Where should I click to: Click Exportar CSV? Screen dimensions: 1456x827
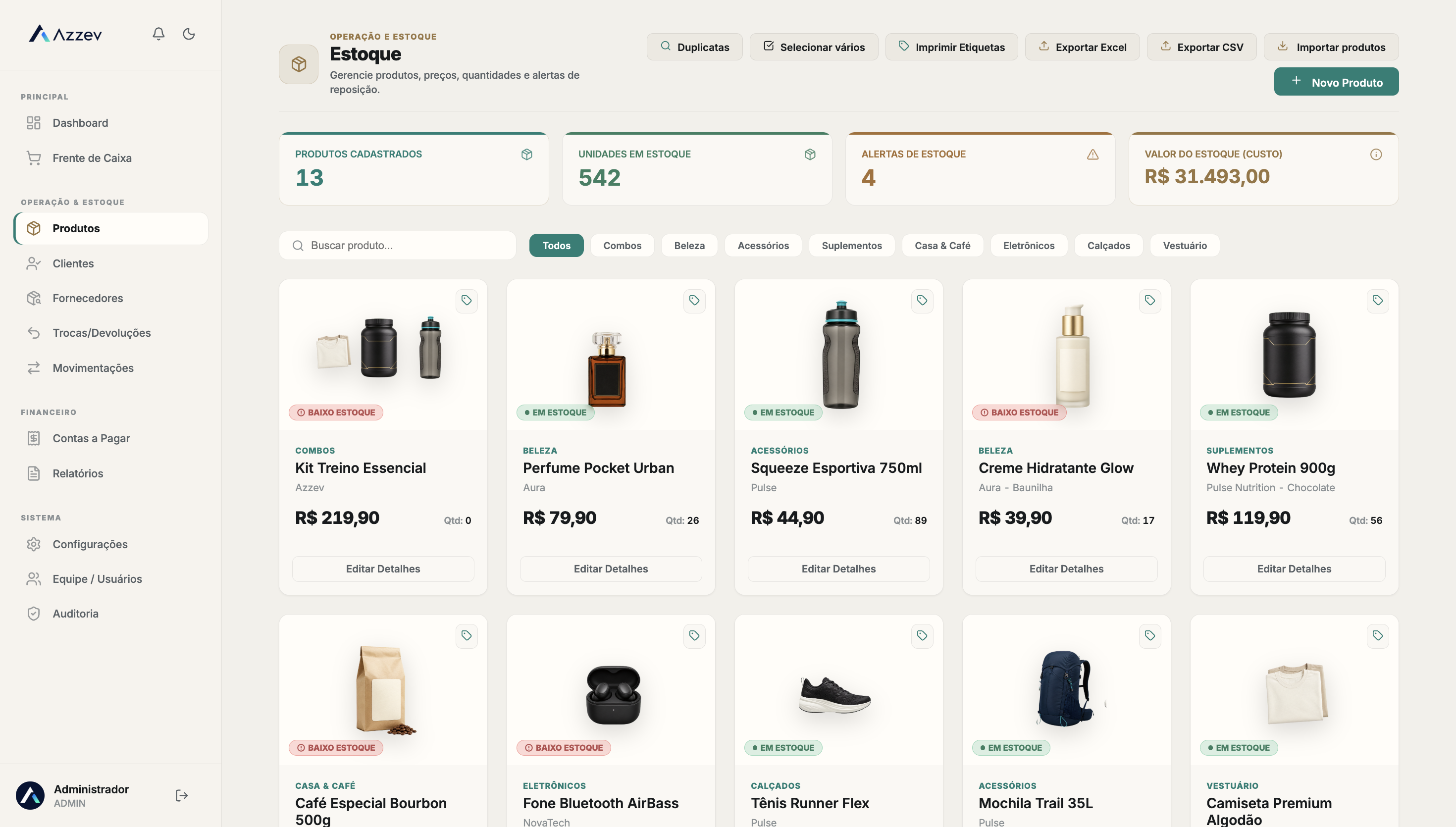coord(1201,47)
